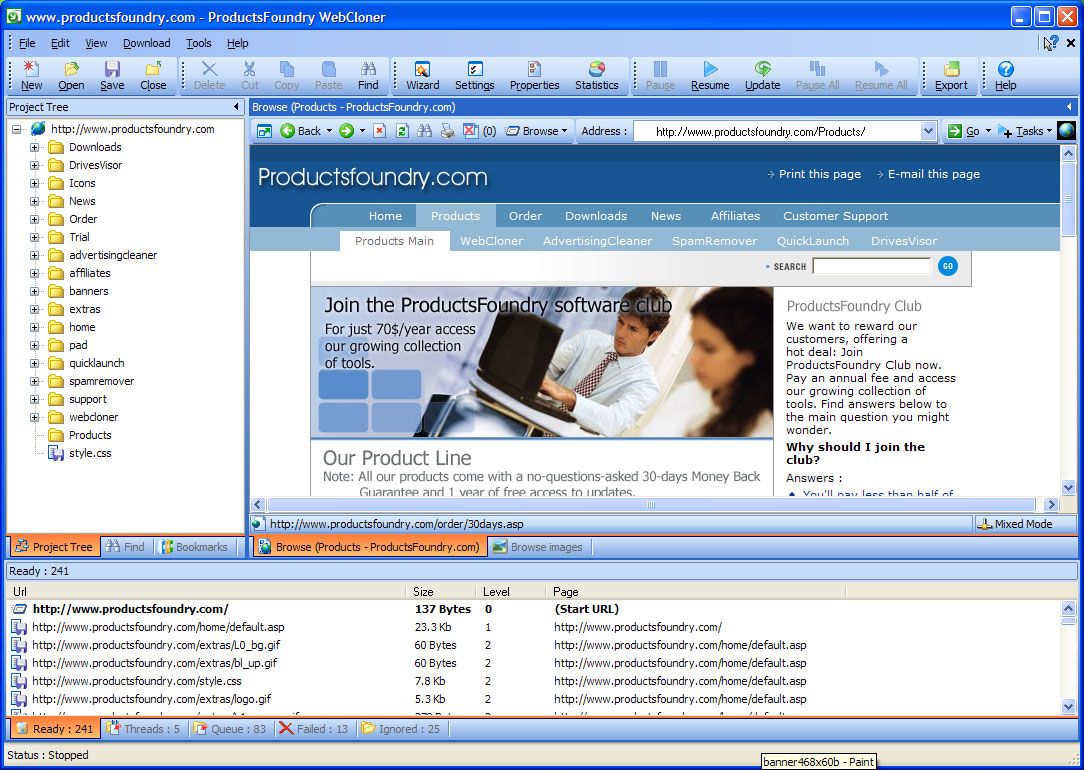The width and height of the screenshot is (1084, 770).
Task: Show the Ignored : 25 list tab
Action: pos(401,729)
